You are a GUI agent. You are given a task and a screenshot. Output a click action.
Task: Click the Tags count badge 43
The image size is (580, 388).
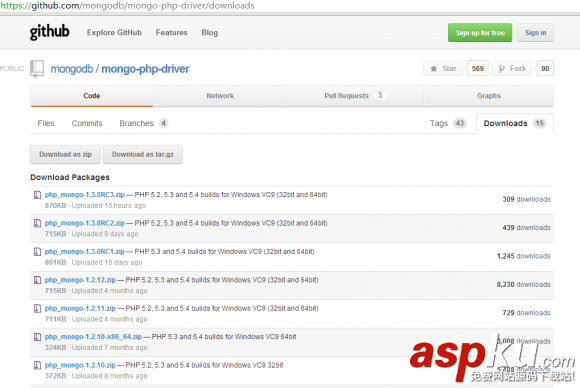click(460, 123)
